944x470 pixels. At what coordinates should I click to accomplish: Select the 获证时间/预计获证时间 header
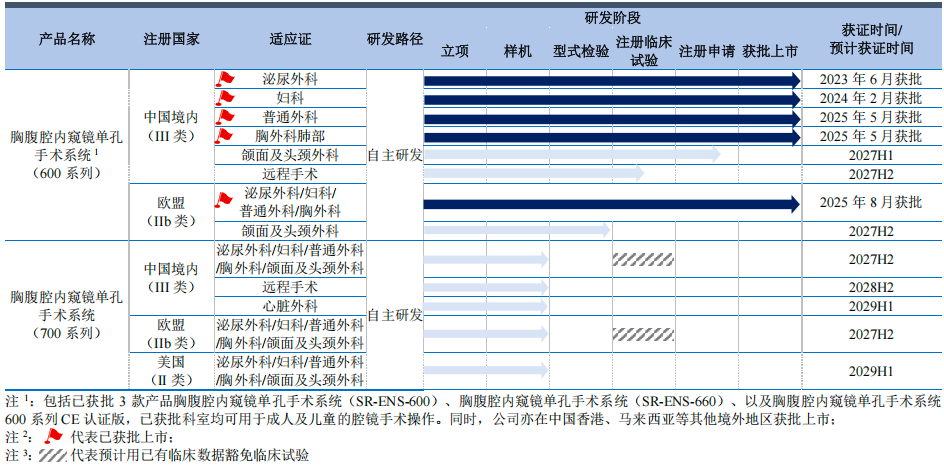pos(871,40)
